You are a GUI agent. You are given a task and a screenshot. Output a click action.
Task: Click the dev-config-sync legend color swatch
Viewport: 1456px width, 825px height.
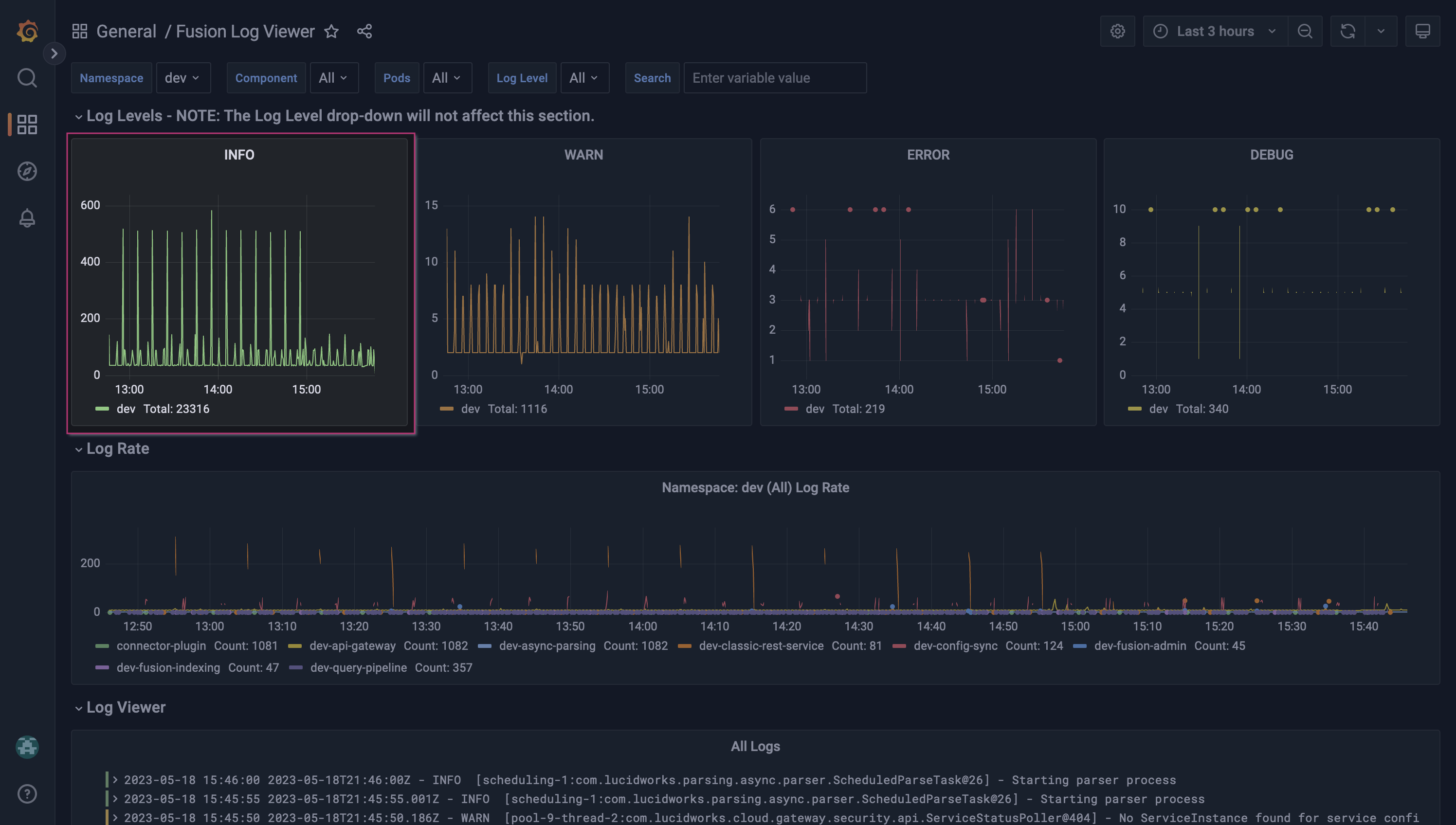click(899, 646)
